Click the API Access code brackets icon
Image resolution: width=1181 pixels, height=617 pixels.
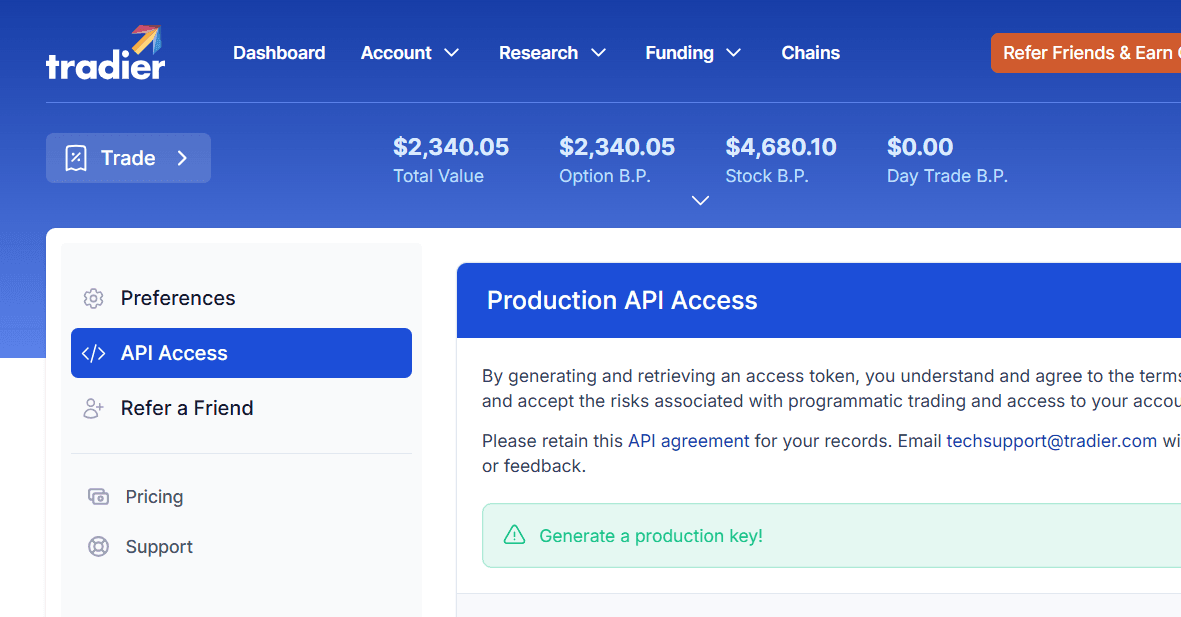(x=93, y=353)
